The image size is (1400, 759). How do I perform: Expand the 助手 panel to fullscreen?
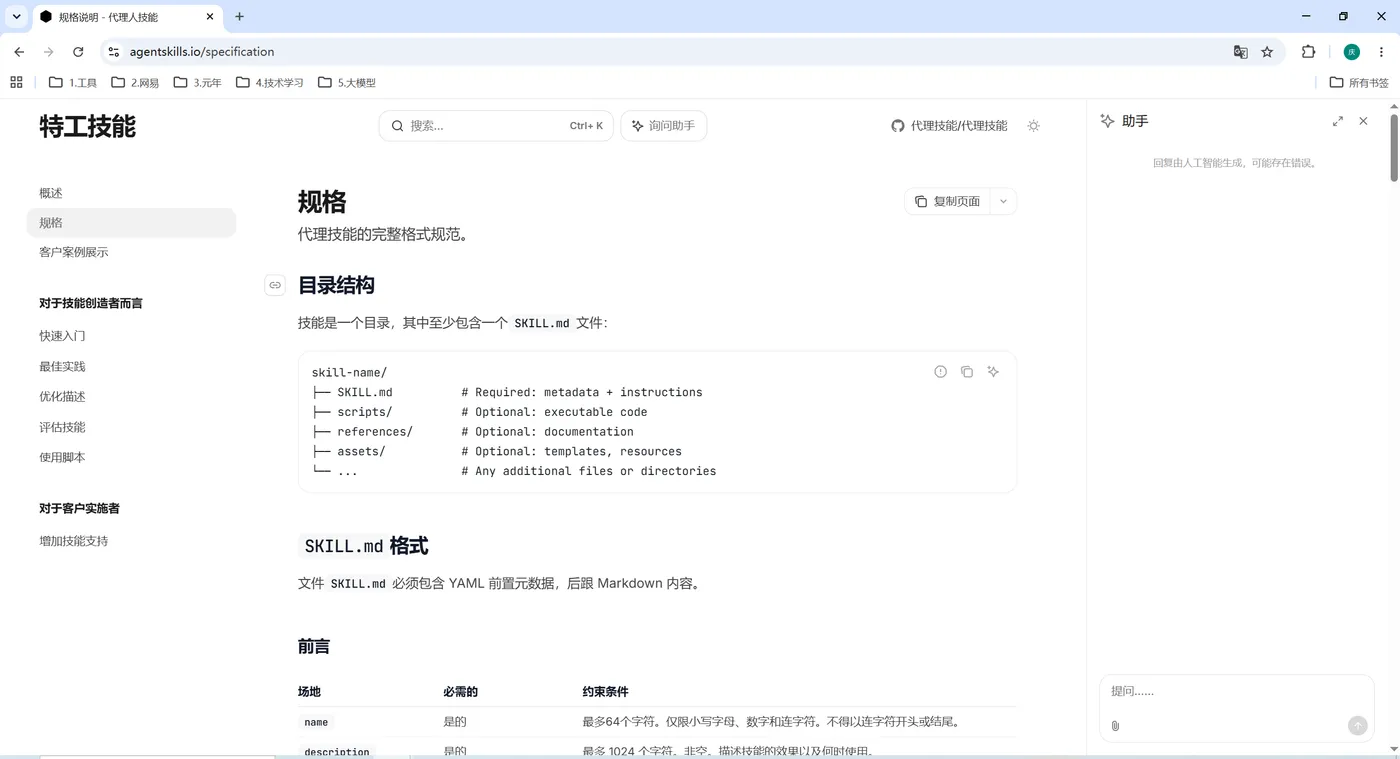click(1338, 121)
